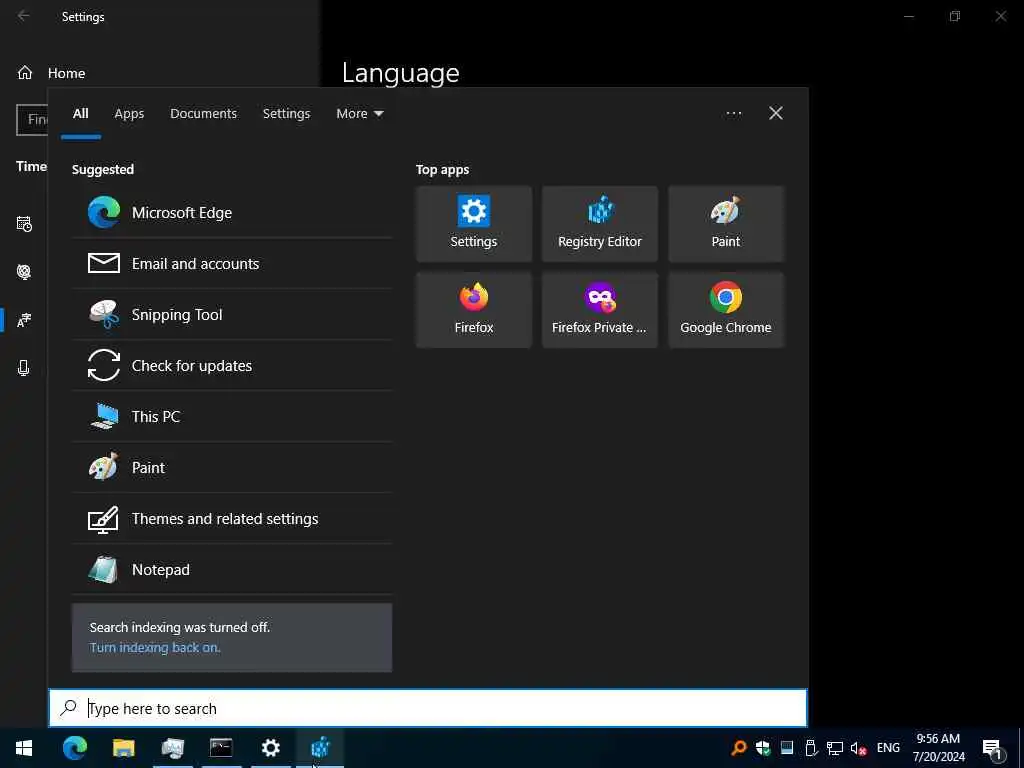The width and height of the screenshot is (1024, 768).
Task: Launch Notepad from suggestions
Action: (232, 569)
